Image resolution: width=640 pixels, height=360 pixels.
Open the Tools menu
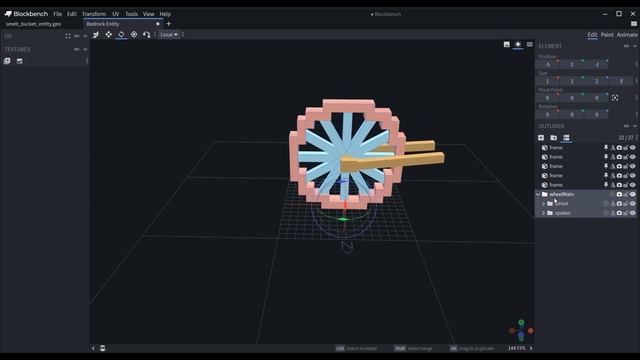point(131,14)
